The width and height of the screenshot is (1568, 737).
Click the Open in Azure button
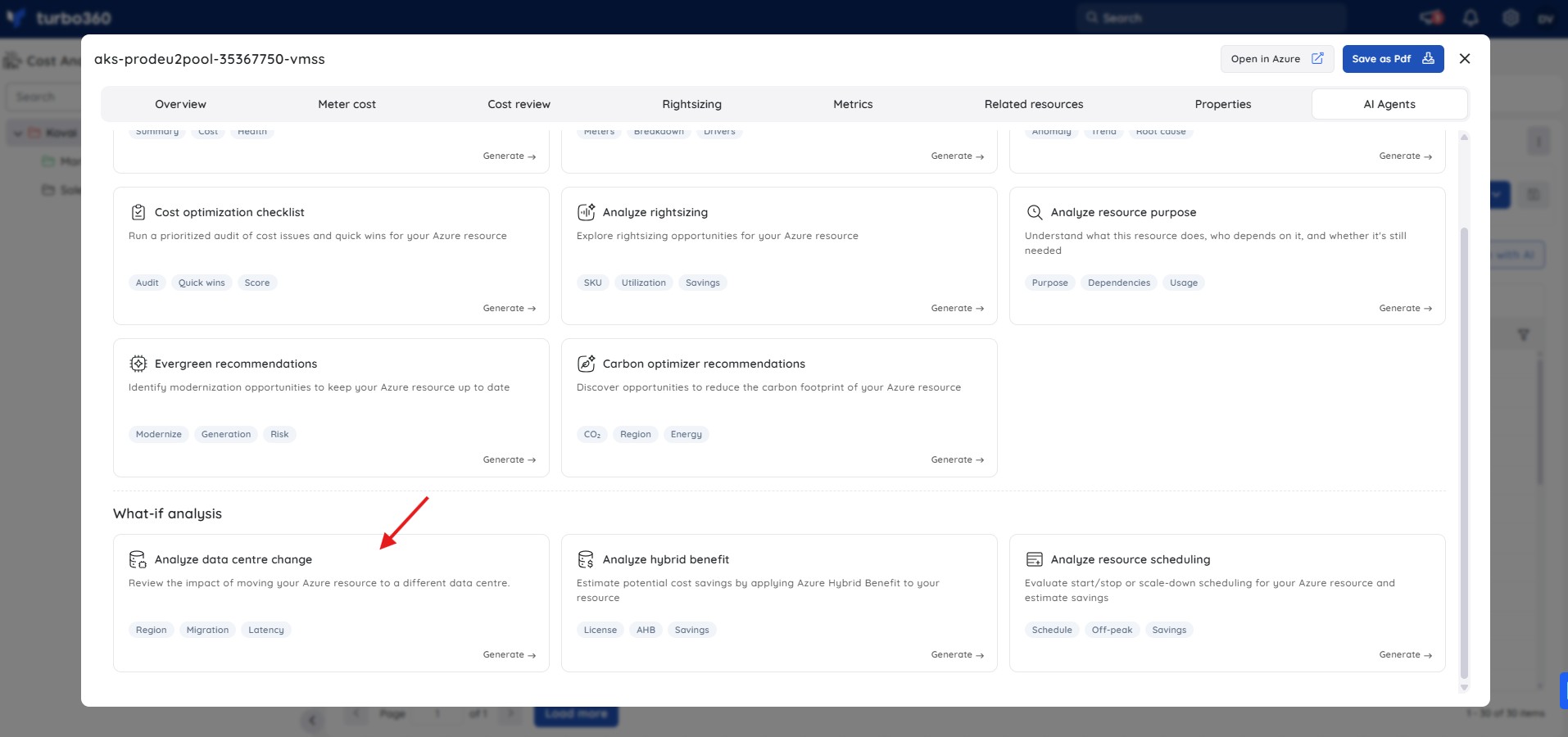point(1277,59)
